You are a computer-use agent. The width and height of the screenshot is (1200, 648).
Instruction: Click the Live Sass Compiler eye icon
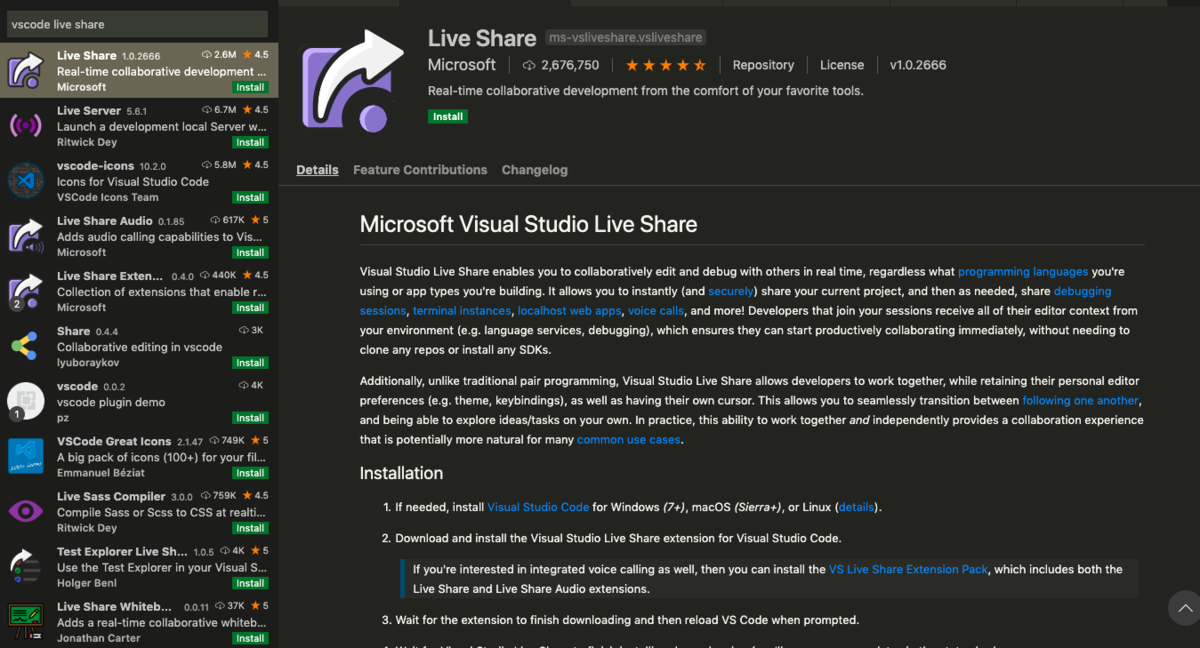pos(26,511)
